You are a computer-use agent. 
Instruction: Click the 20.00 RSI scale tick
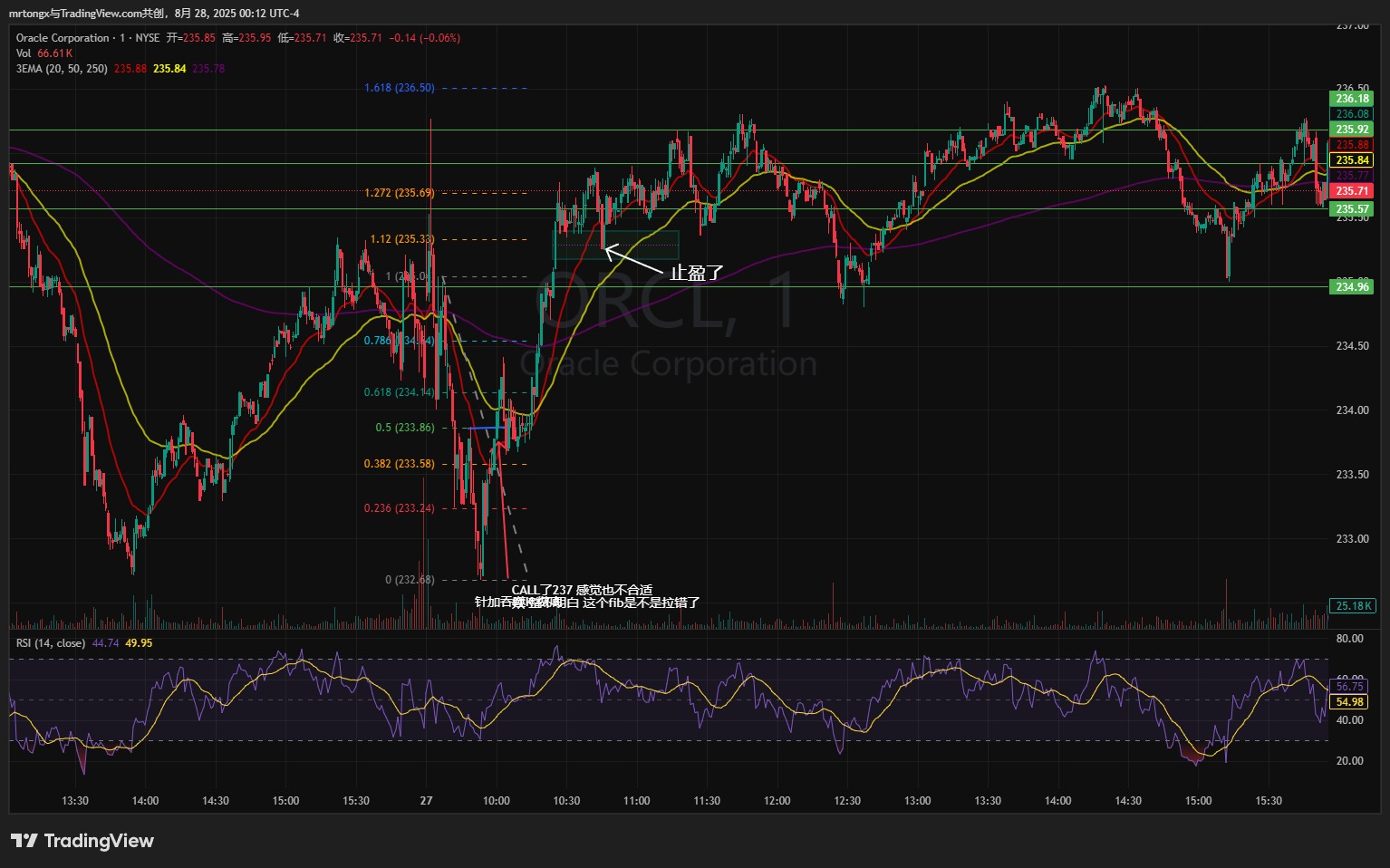point(1349,761)
